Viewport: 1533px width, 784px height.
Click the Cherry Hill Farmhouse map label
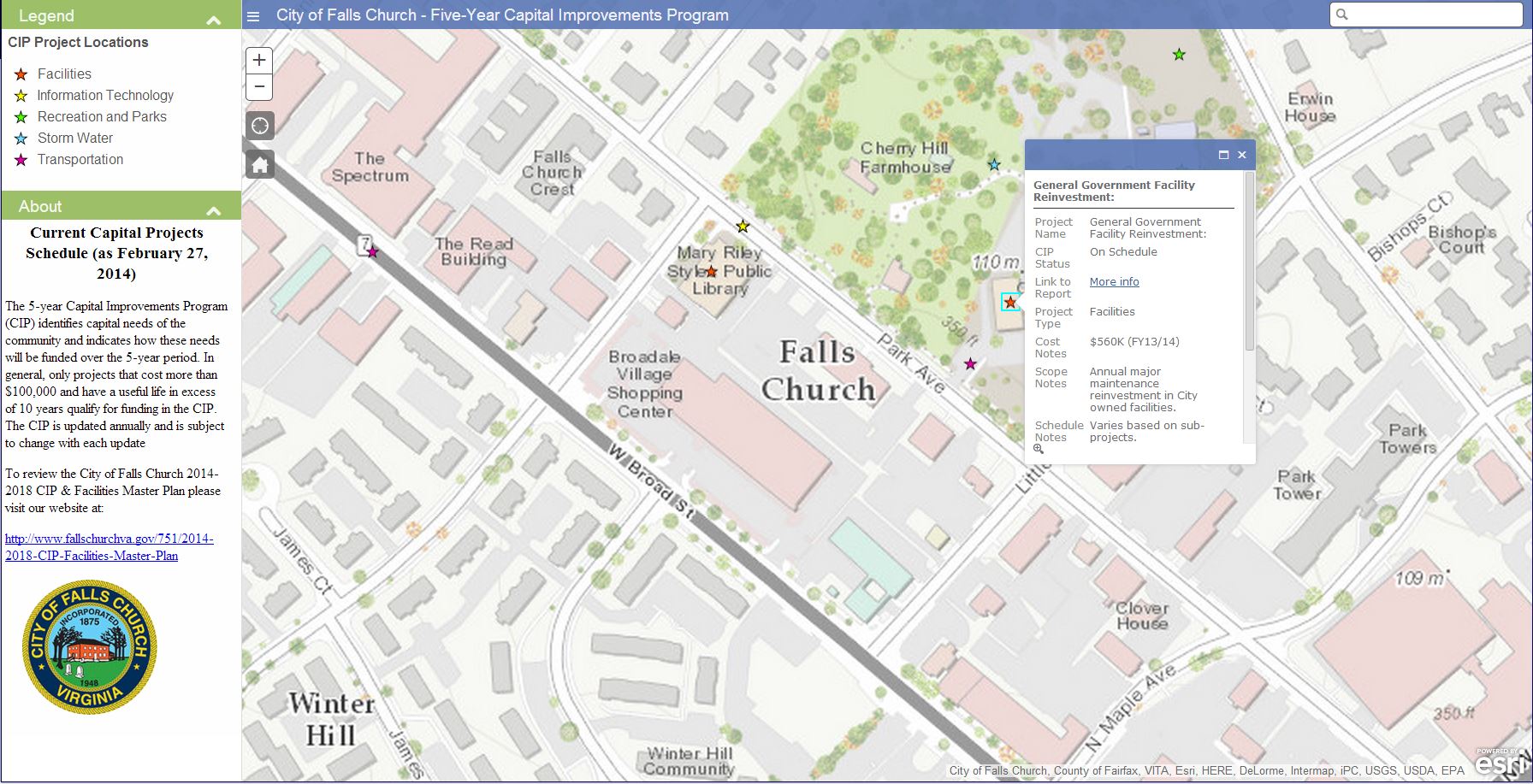pos(905,158)
